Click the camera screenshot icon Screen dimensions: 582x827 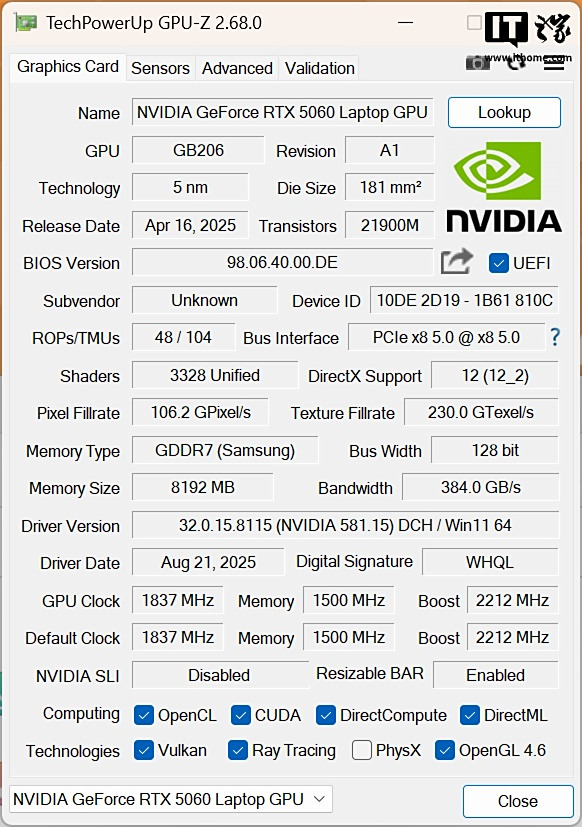click(478, 63)
